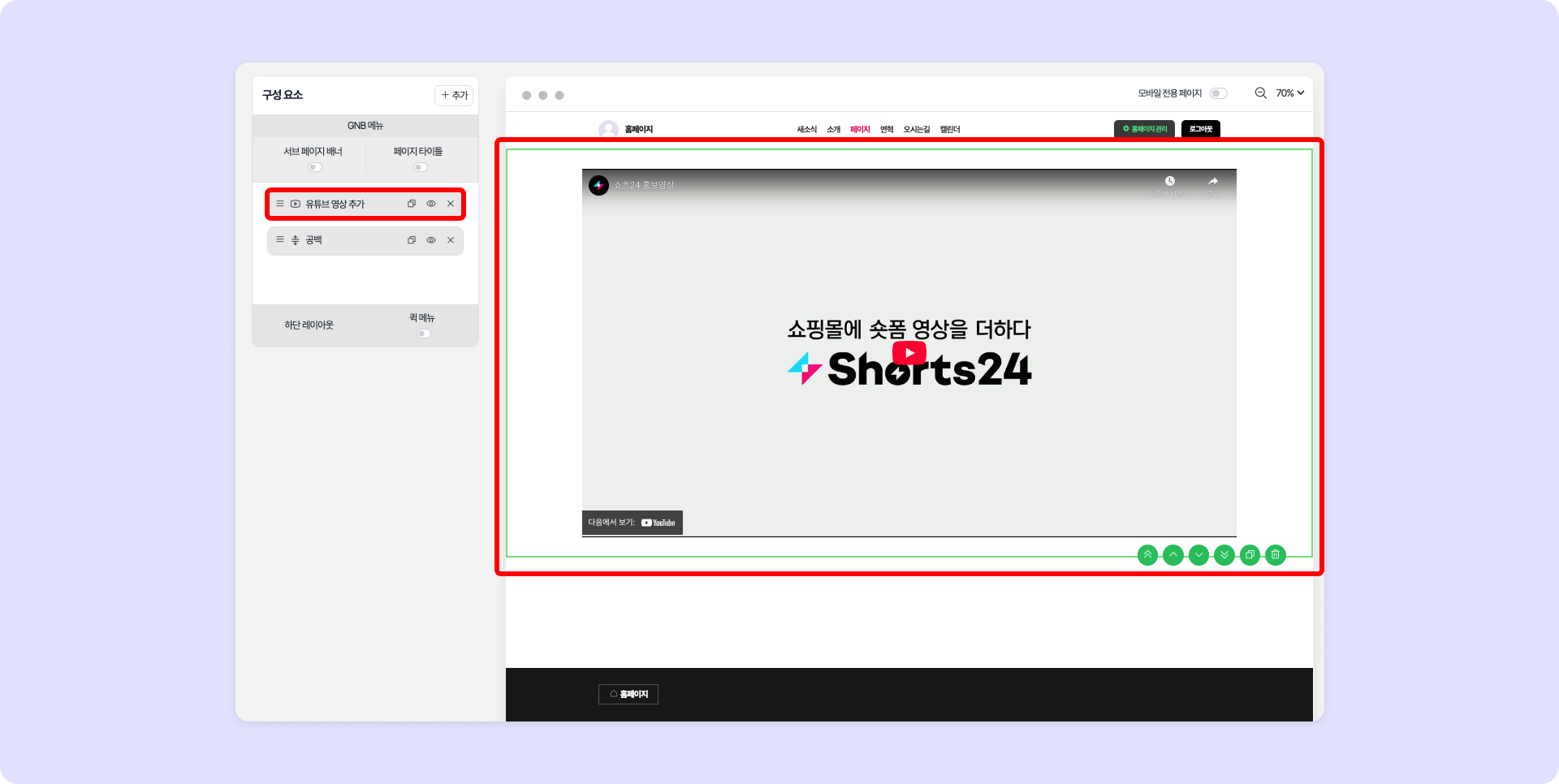Click the 다음에서 보기 YouTube link
Image resolution: width=1559 pixels, height=784 pixels.
(633, 523)
